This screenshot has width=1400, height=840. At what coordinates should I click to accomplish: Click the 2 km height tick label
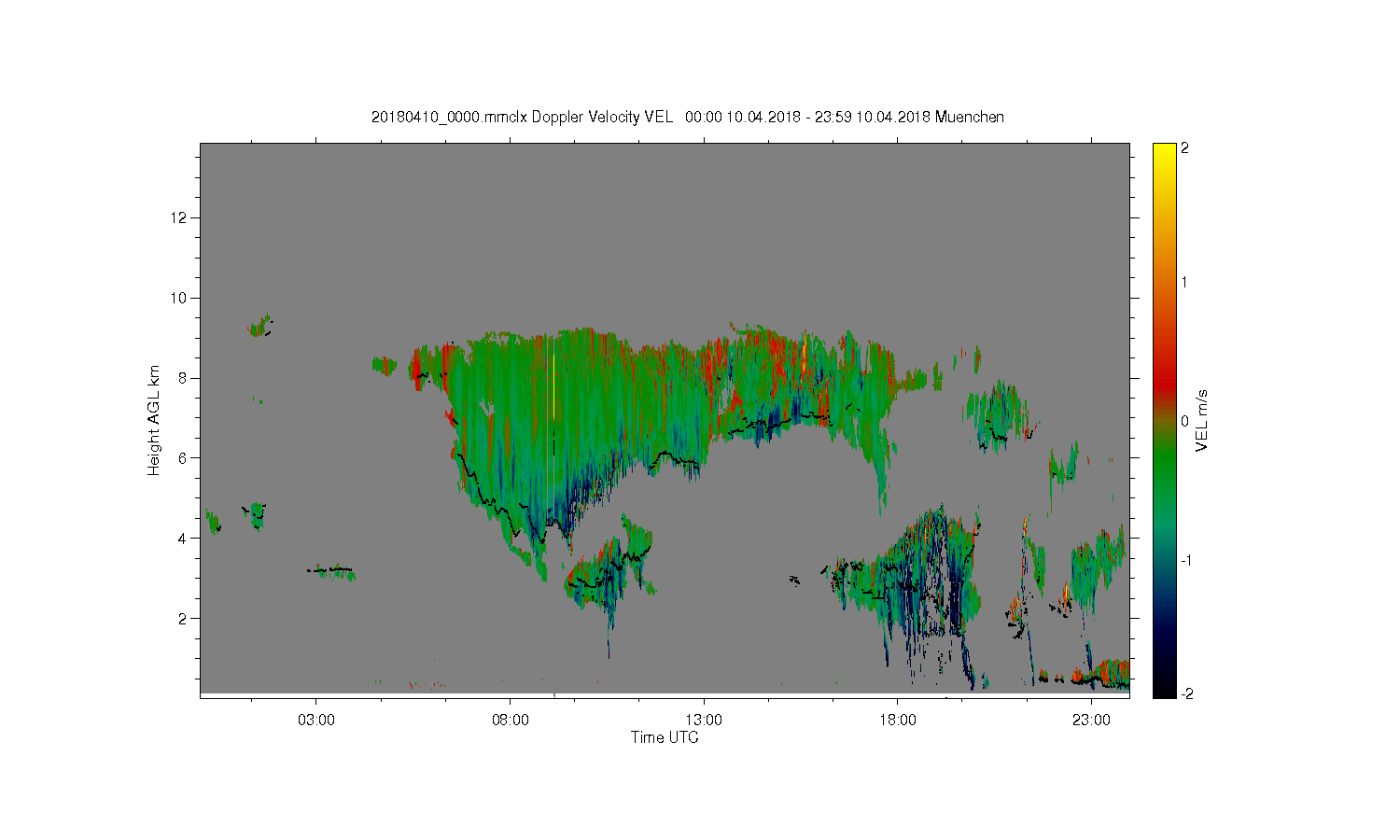[184, 618]
